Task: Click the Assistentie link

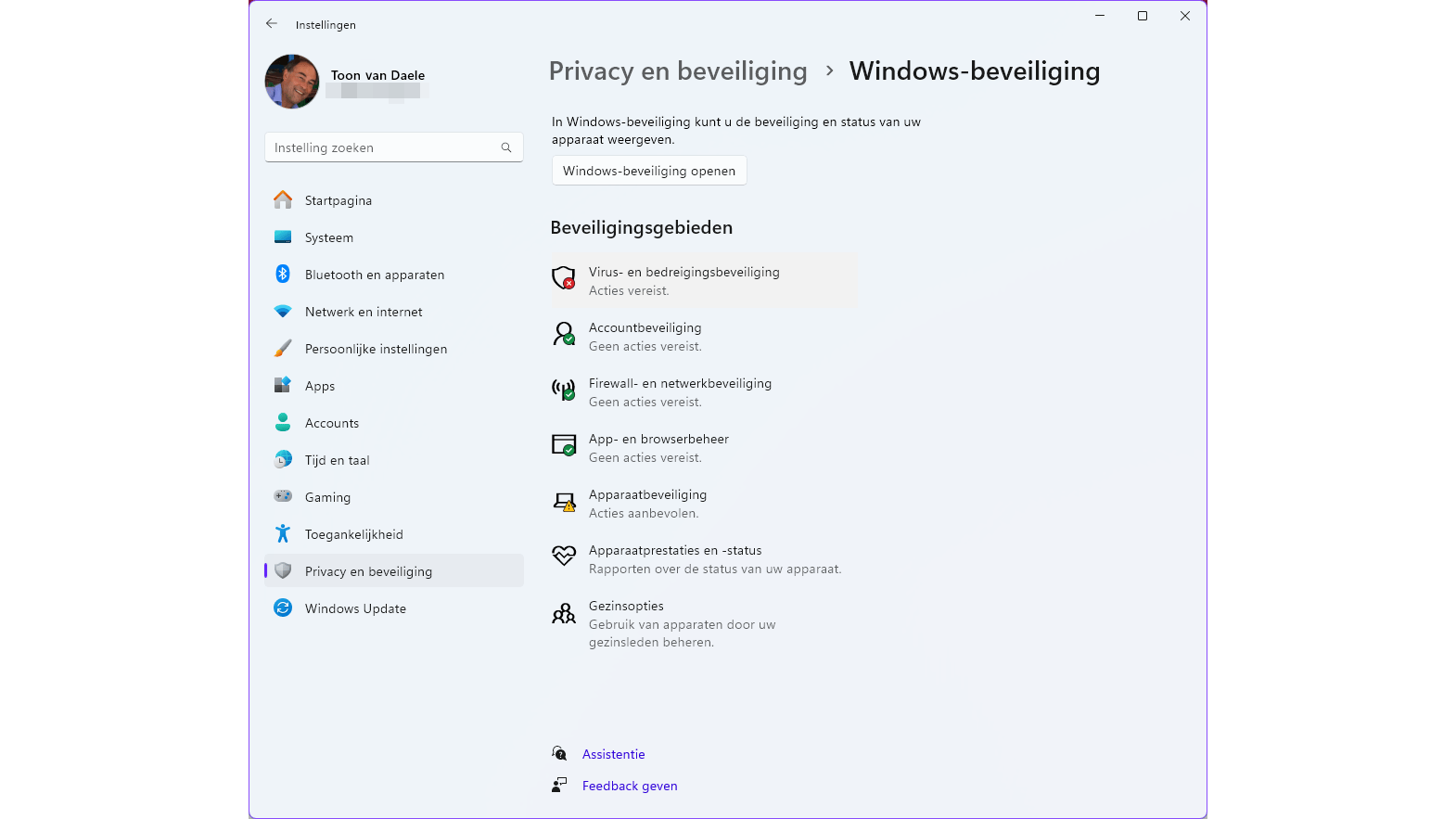Action: click(613, 754)
